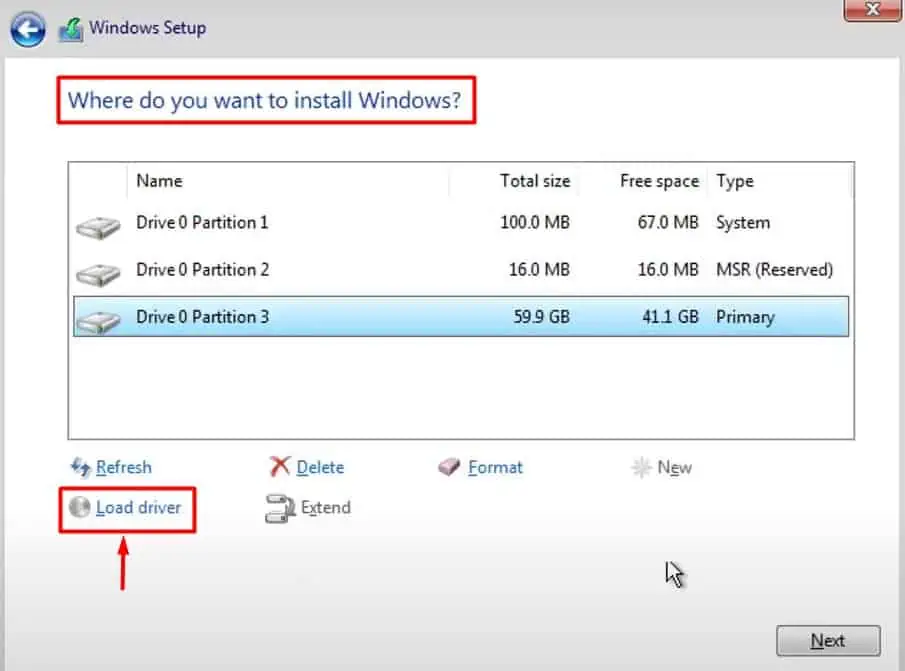Click the 67.0 MB free space cell
The height and width of the screenshot is (671, 905).
pyautogui.click(x=668, y=223)
